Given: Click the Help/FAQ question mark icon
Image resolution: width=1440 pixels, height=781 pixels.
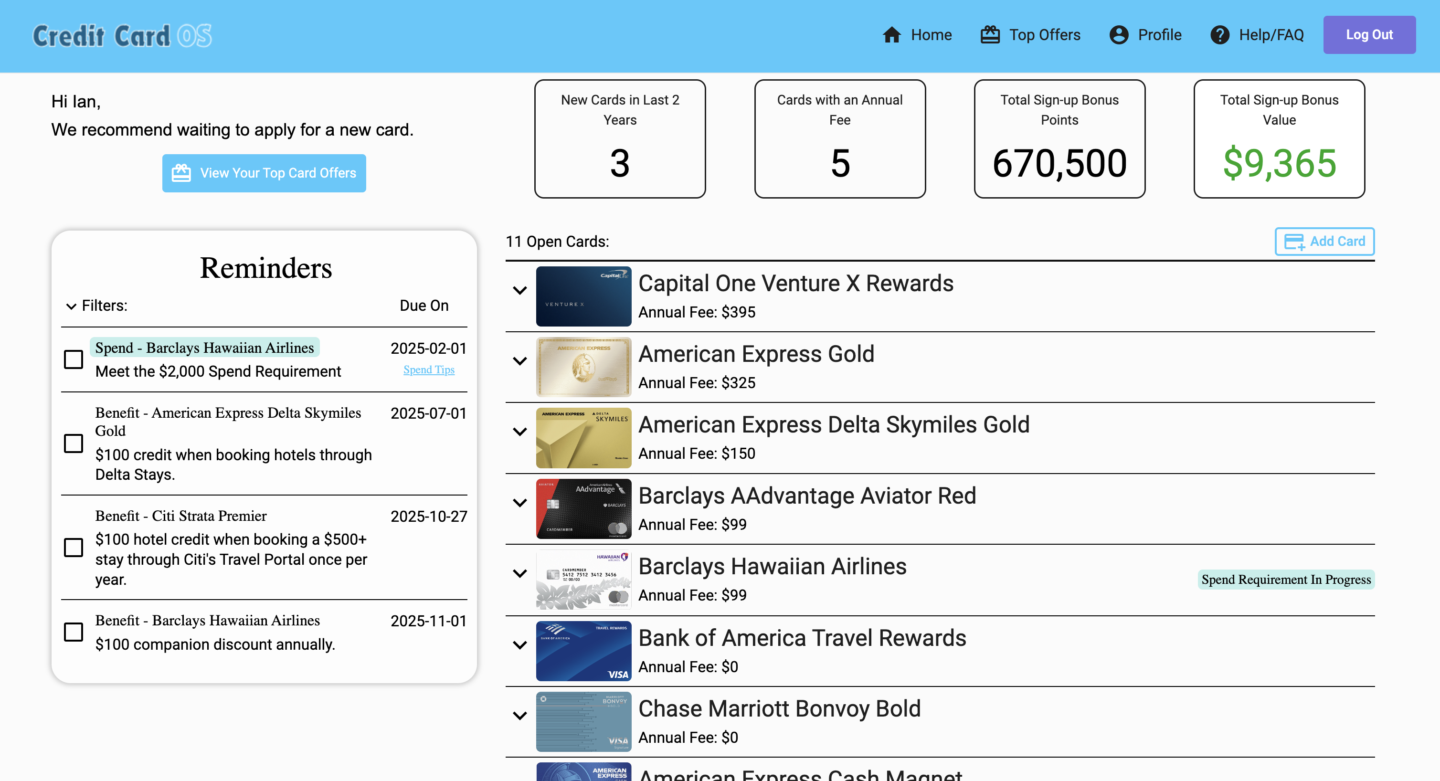Looking at the screenshot, I should click(x=1219, y=35).
